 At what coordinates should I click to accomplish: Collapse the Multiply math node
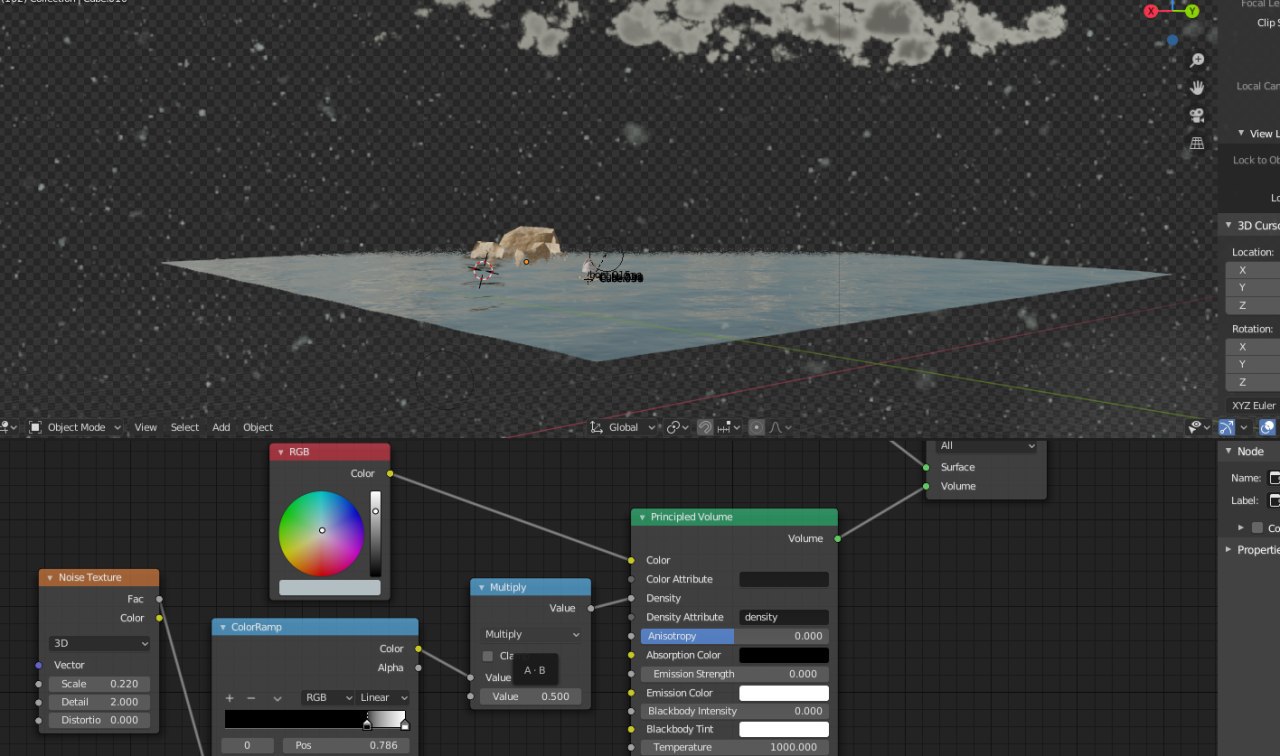click(481, 587)
